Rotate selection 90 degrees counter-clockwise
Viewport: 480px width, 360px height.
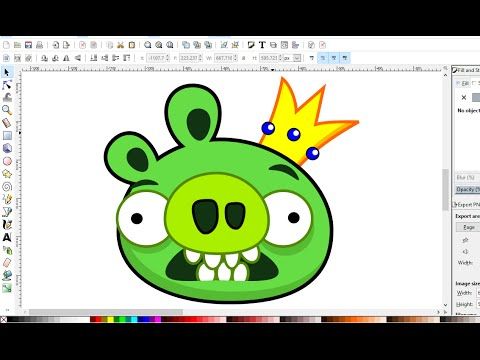click(x=44, y=58)
